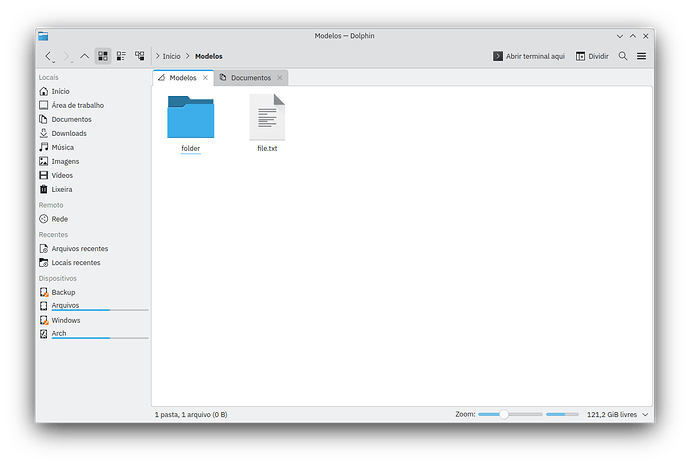
Task: Open the hamburger menu
Action: tap(642, 56)
